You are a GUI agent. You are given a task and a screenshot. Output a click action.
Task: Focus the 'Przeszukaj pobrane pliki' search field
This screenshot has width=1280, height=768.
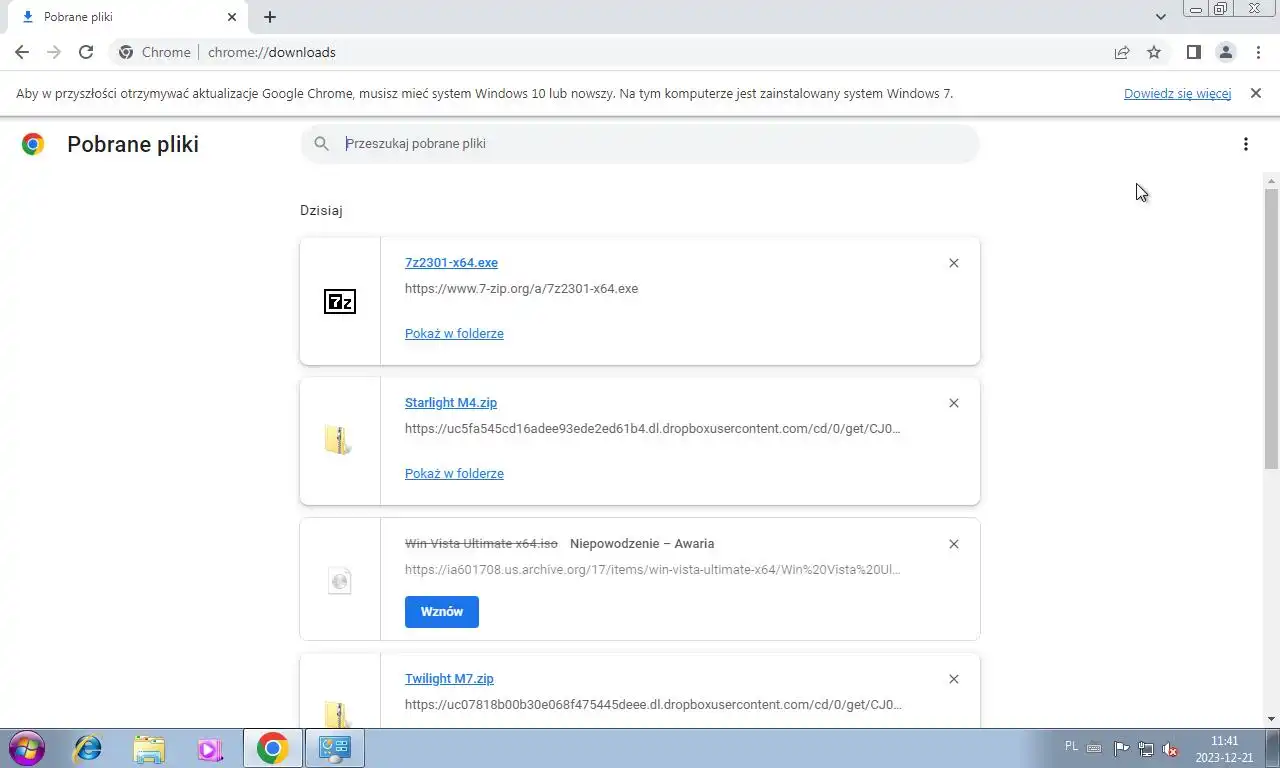[x=640, y=143]
